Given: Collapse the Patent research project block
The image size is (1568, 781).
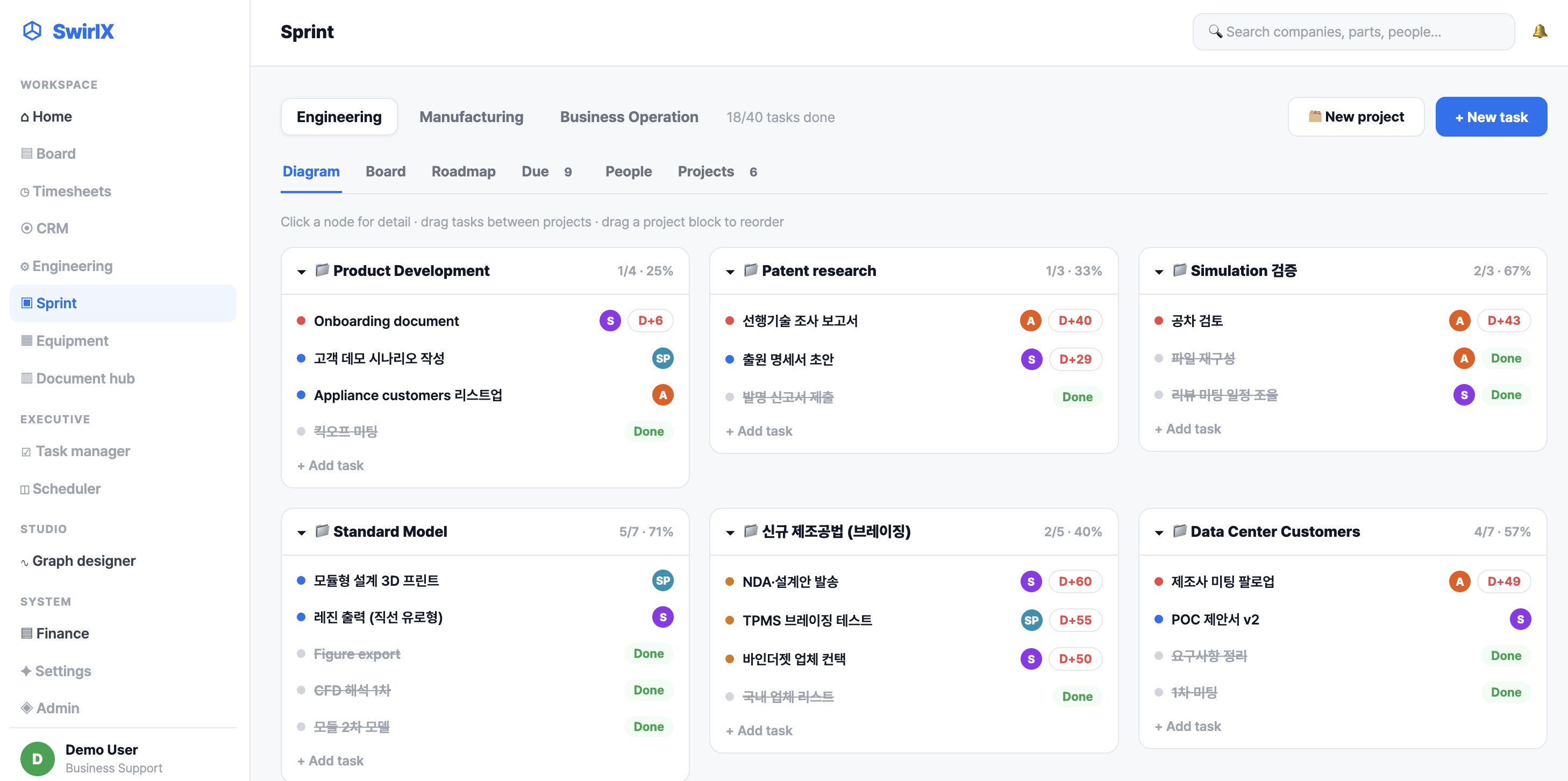Looking at the screenshot, I should pyautogui.click(x=730, y=272).
